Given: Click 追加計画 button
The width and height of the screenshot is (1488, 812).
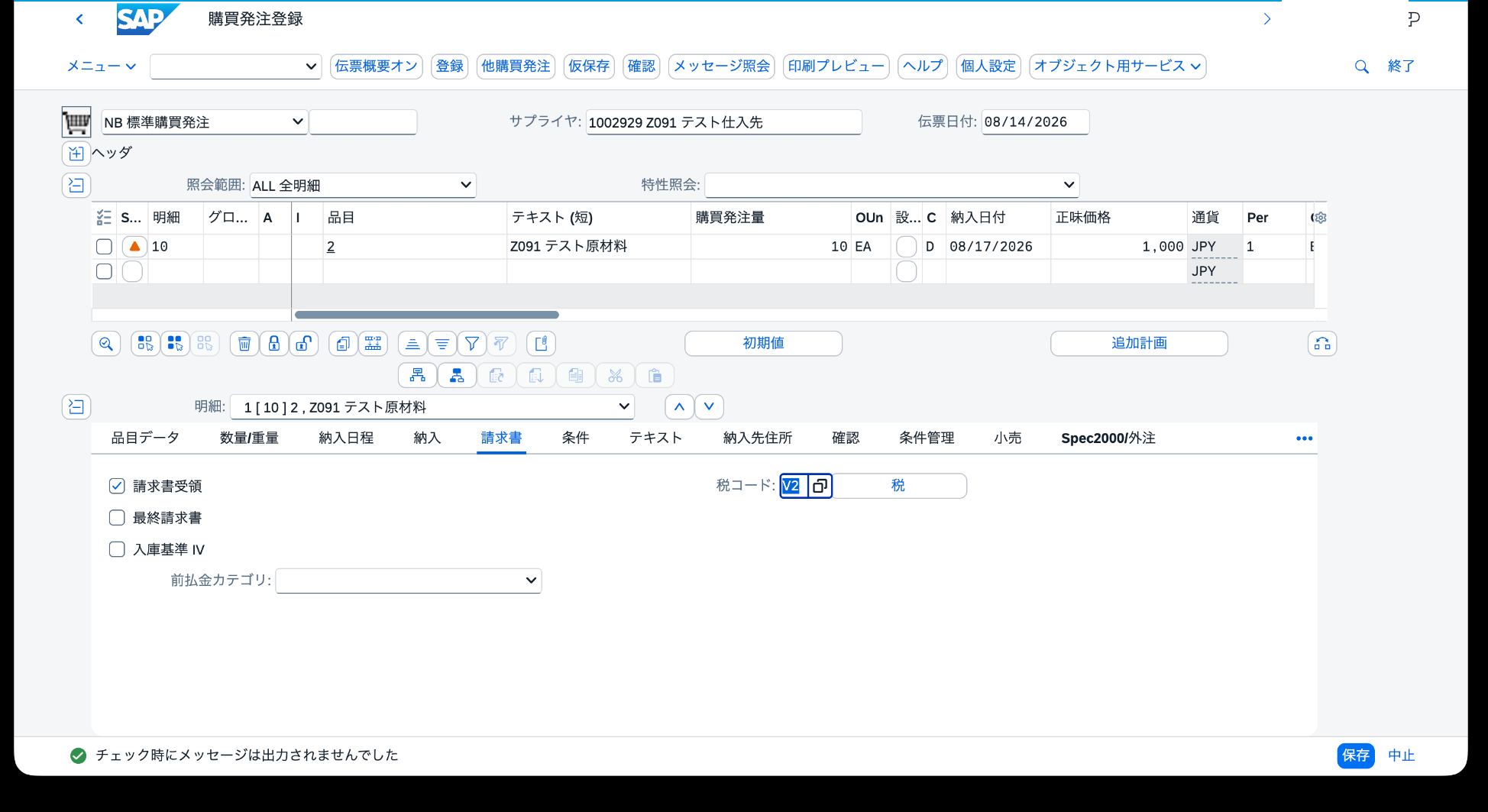Looking at the screenshot, I should (1139, 344).
